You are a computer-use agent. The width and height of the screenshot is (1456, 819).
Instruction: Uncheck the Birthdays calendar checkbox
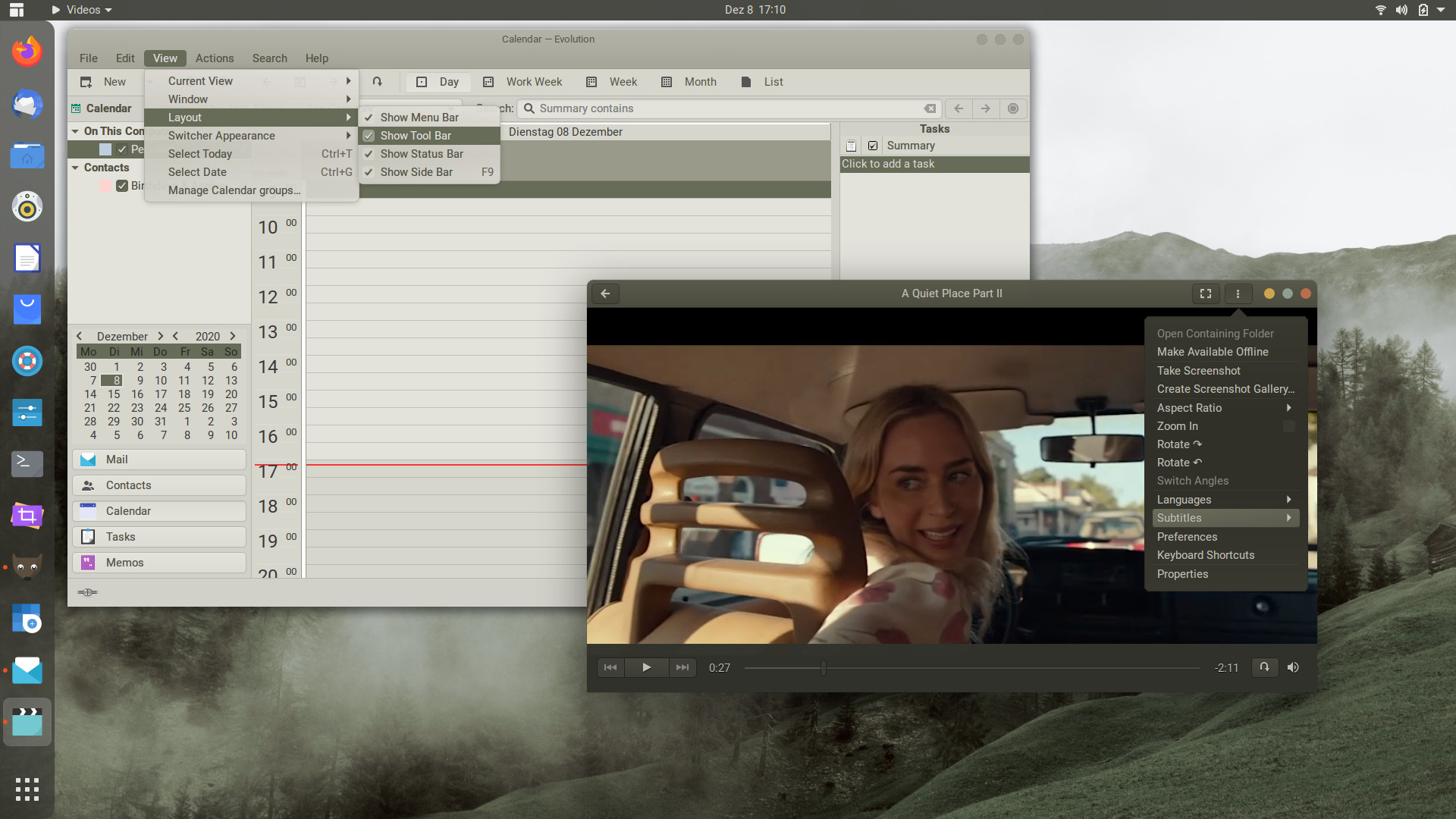[122, 186]
